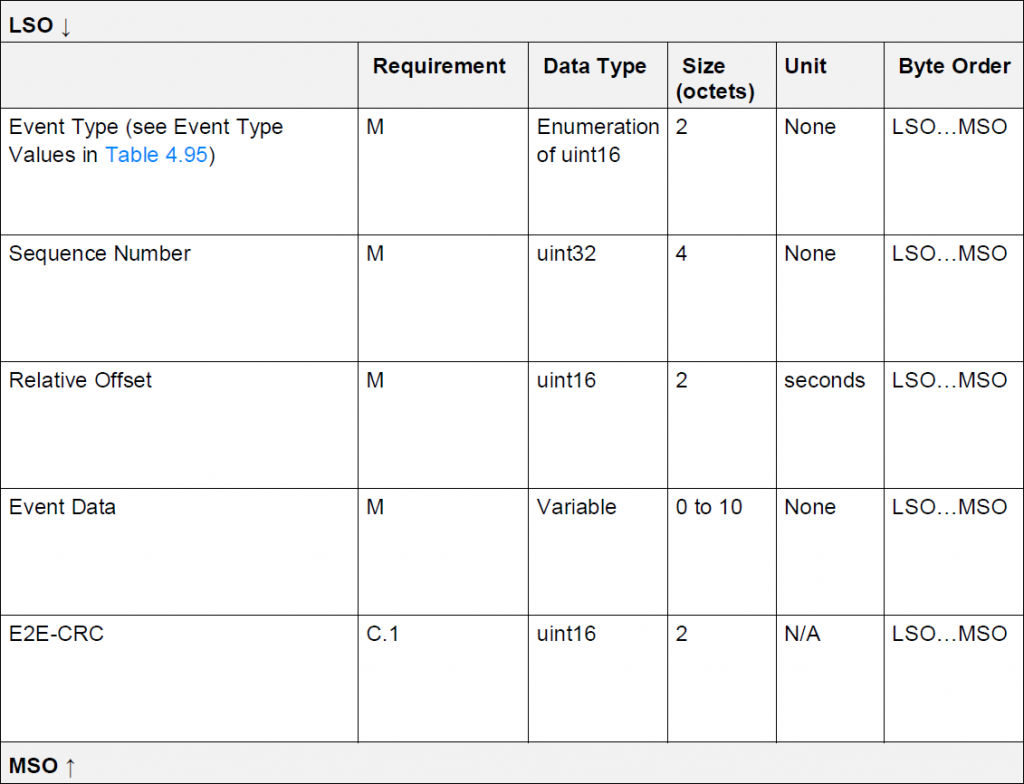Click the Data Type column header

(594, 66)
